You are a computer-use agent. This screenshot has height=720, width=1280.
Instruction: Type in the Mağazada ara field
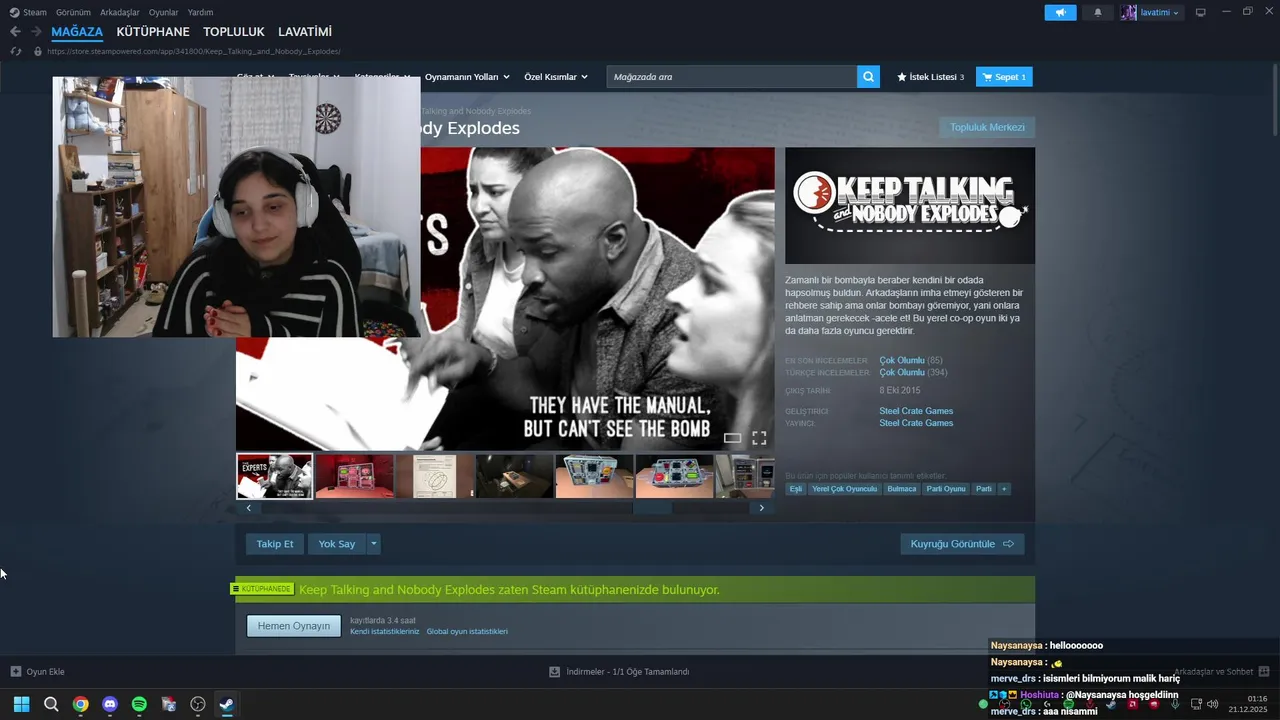[x=732, y=76]
